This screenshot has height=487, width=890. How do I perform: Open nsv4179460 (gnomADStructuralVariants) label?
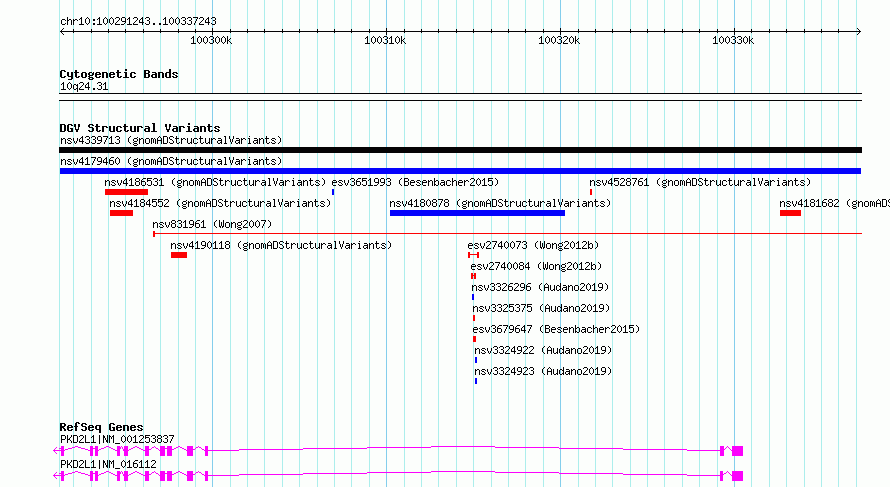171,161
